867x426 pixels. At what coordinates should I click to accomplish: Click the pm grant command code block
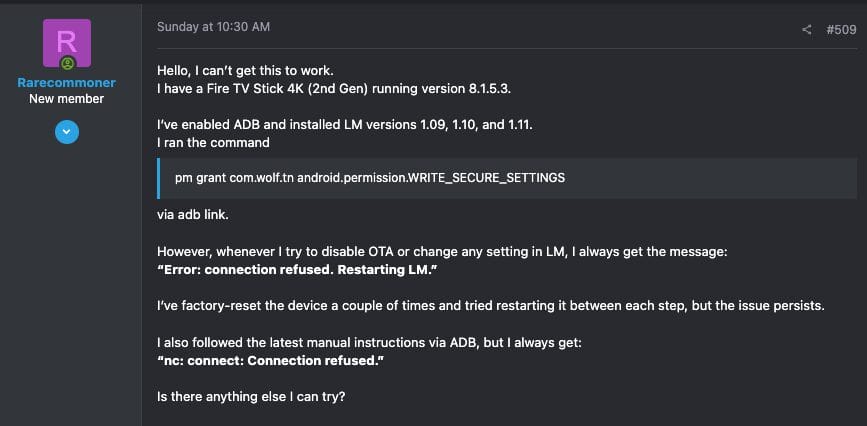click(x=370, y=178)
